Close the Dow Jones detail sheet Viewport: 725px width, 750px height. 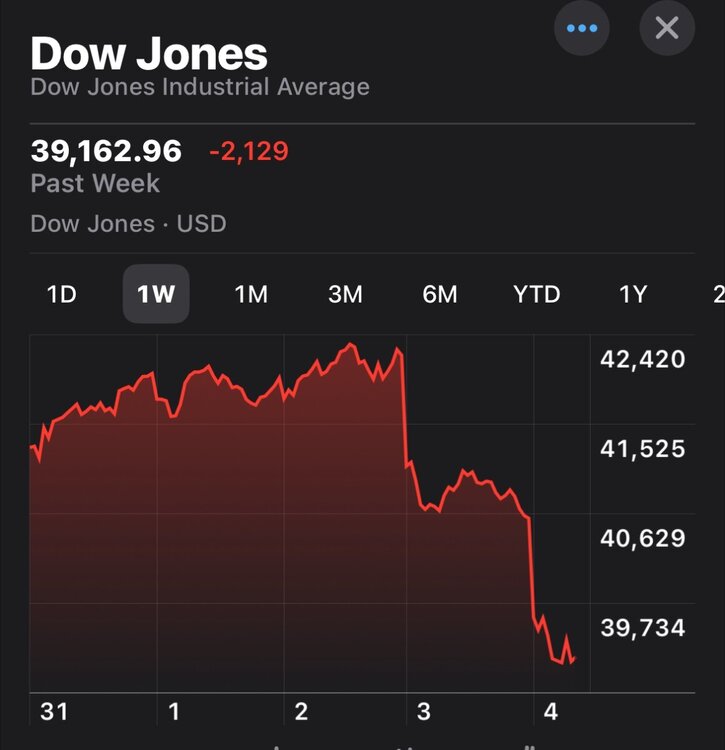pos(667,28)
